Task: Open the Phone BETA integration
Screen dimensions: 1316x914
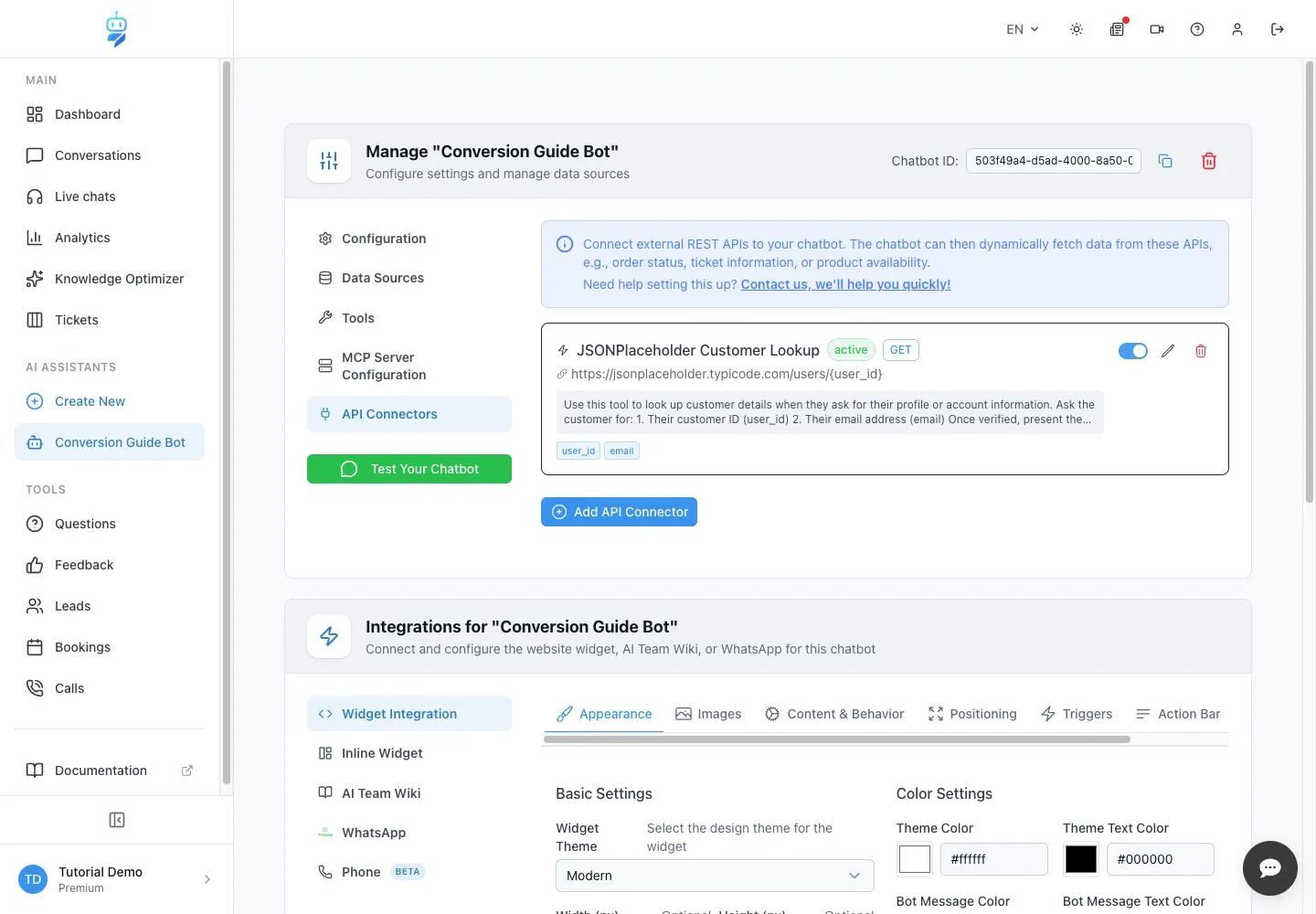Action: [409, 872]
